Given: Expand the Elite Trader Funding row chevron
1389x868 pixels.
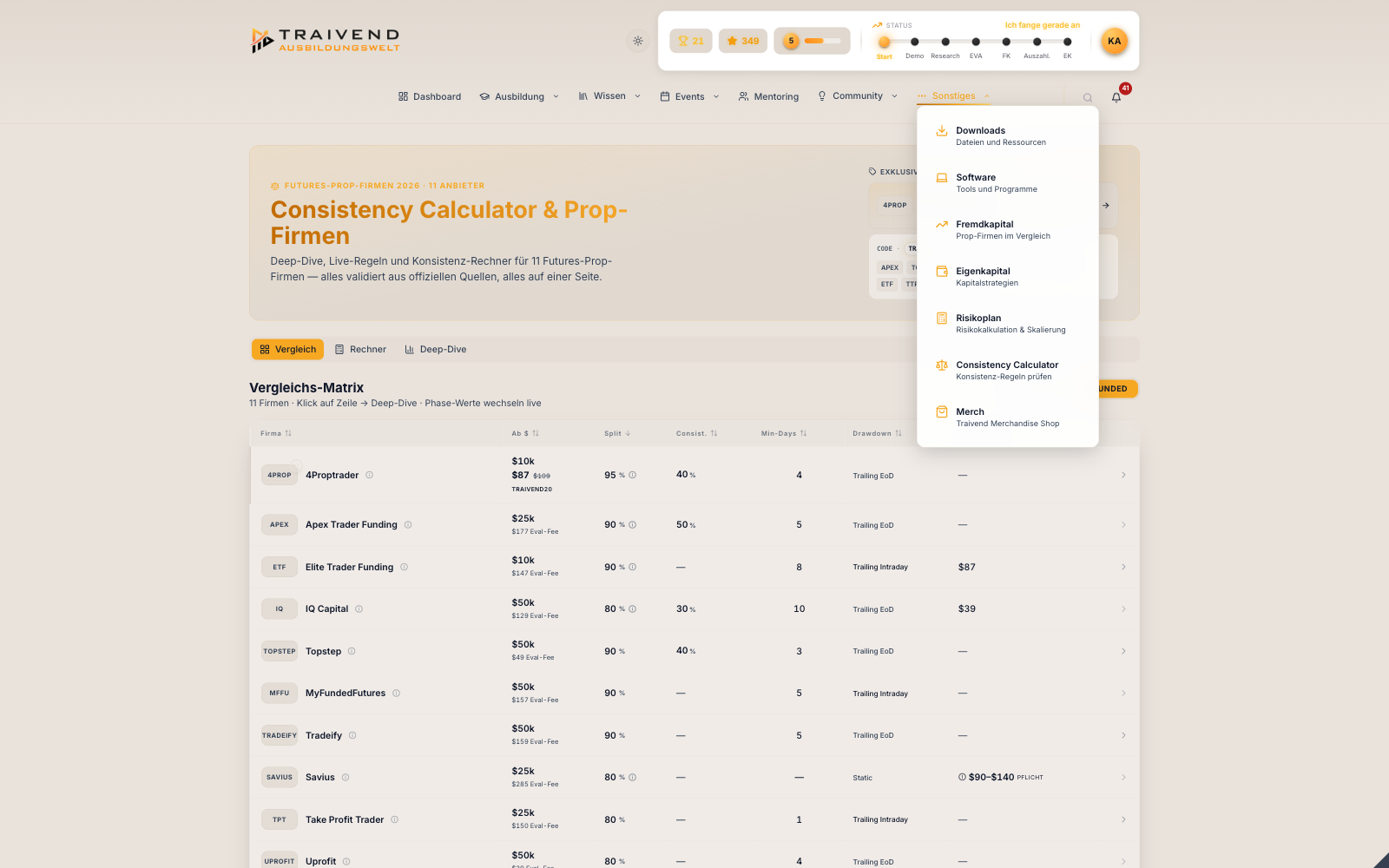Looking at the screenshot, I should (1123, 567).
